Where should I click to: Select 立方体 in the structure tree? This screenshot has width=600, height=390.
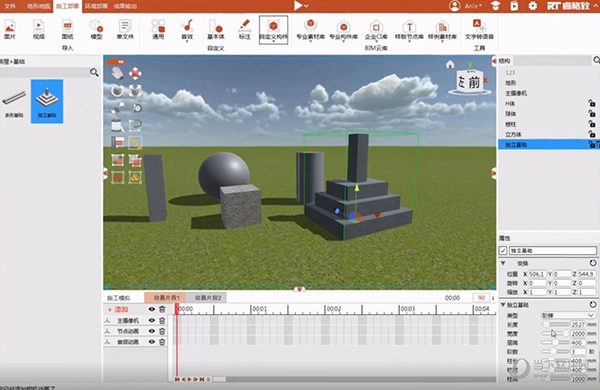point(513,134)
